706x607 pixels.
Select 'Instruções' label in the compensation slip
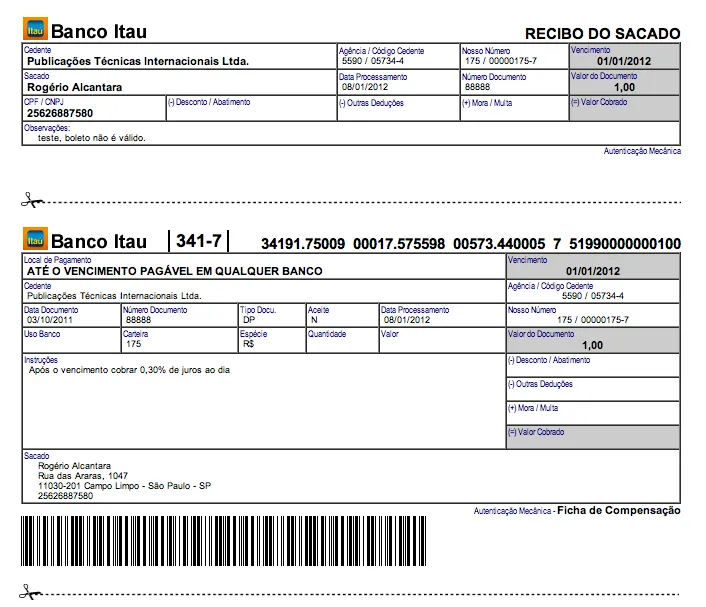click(x=41, y=360)
